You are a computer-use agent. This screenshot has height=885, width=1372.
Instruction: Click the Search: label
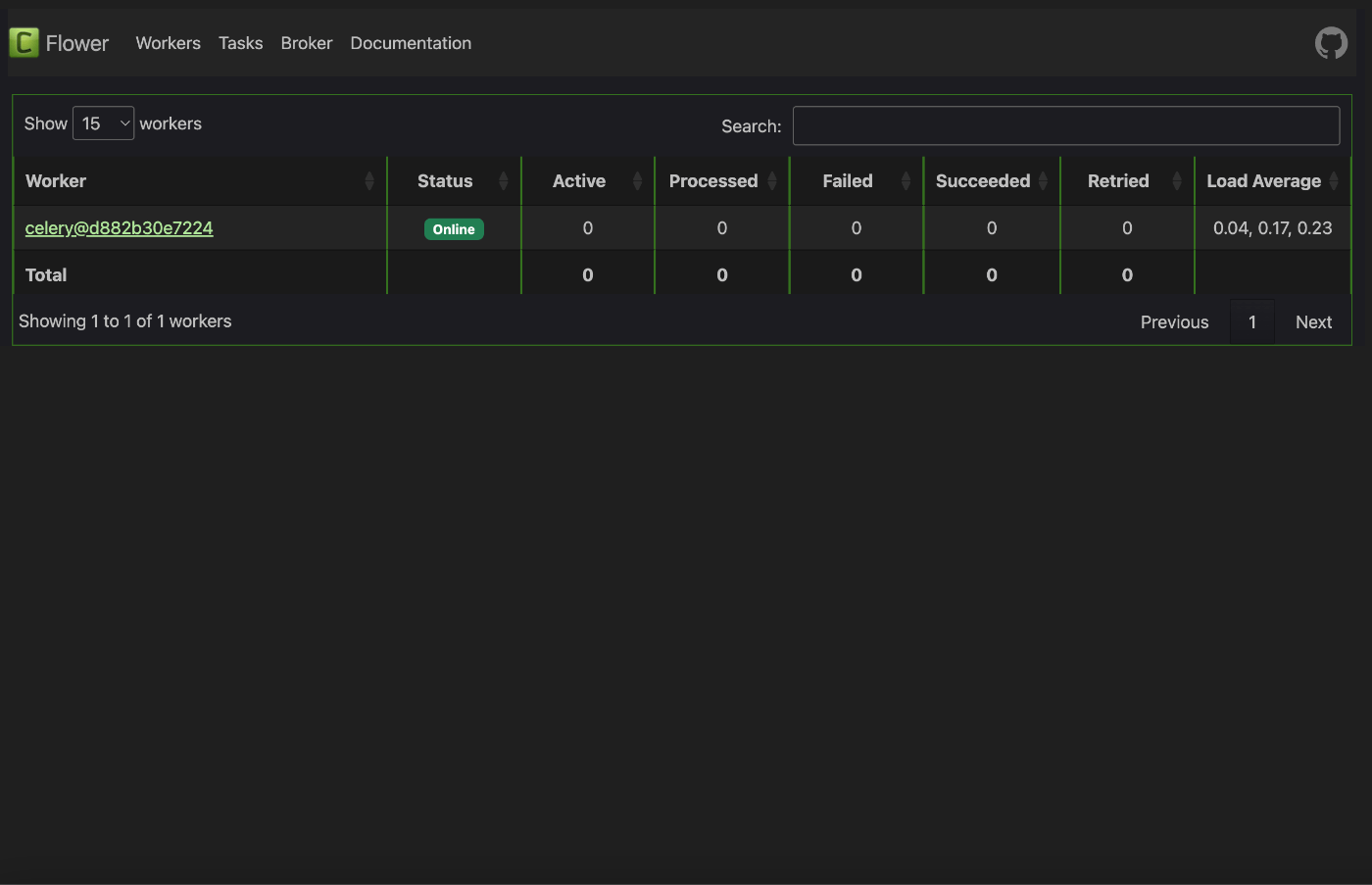[x=752, y=126]
